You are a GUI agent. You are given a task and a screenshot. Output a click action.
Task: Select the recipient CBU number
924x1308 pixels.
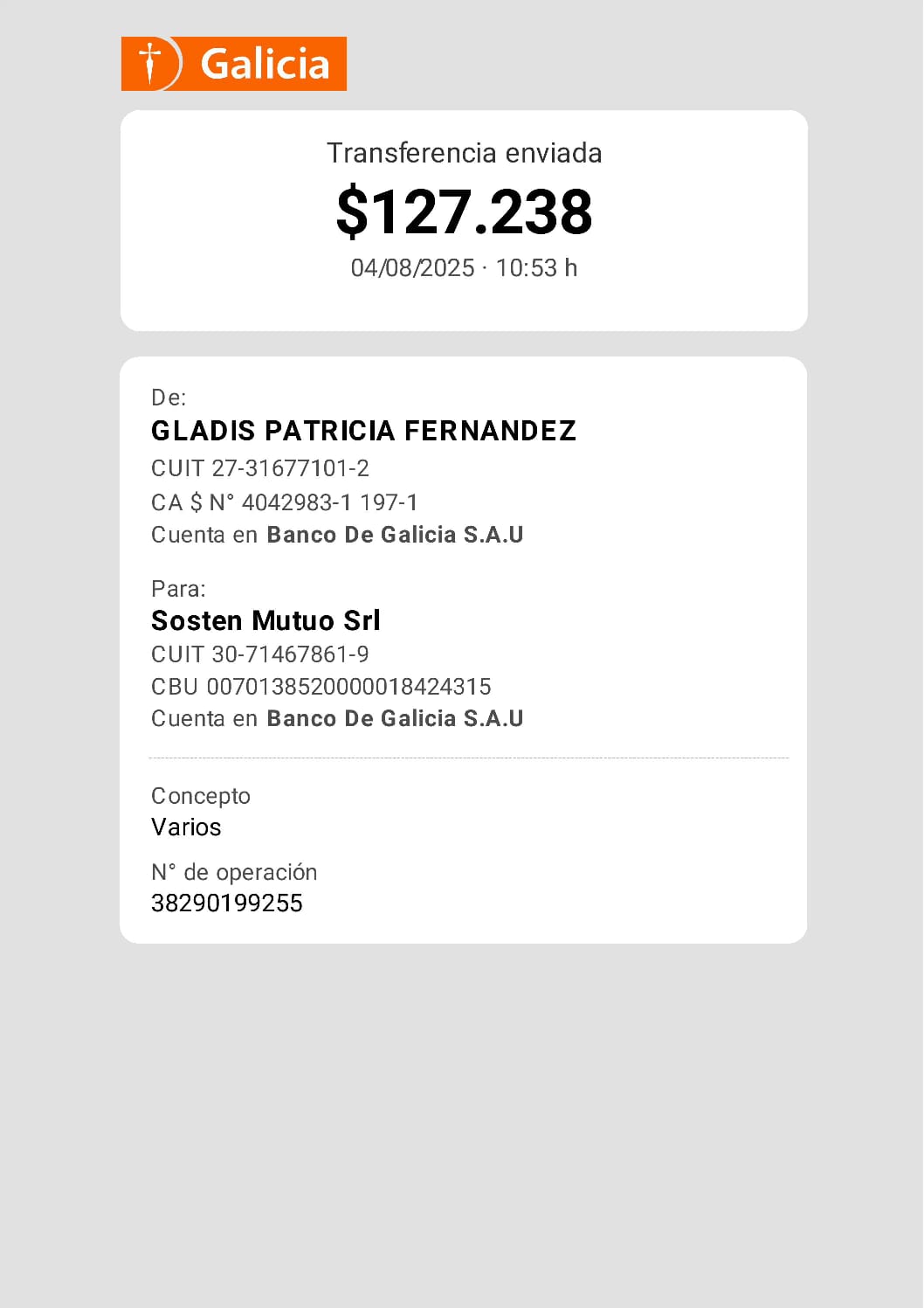point(321,687)
